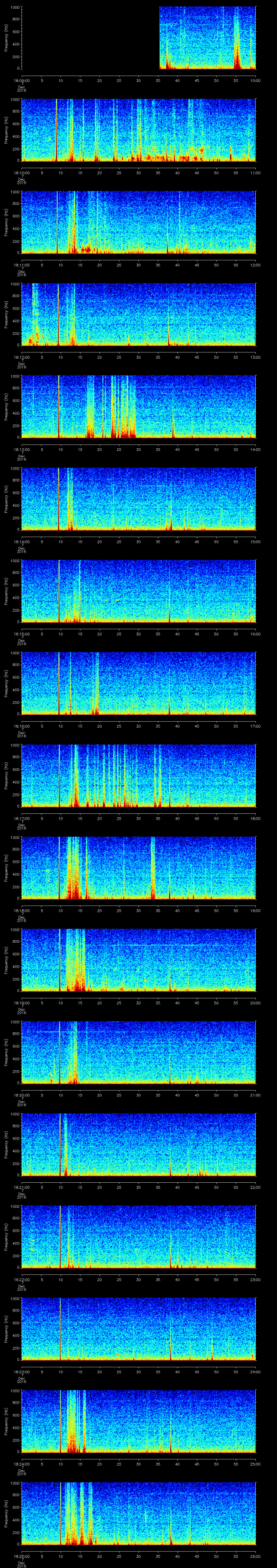Click the 19:00 end-of-axis label
Screen dimensions: 277x1568
pos(255,910)
